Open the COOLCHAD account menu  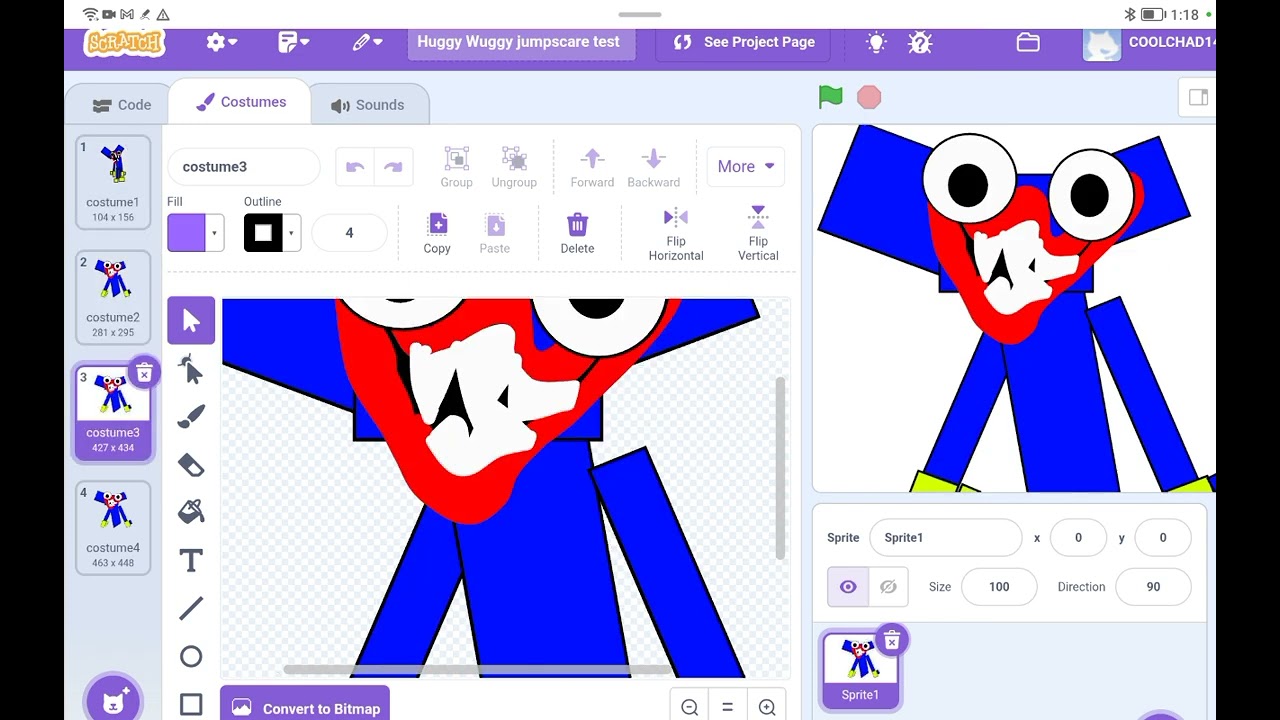(x=1150, y=42)
